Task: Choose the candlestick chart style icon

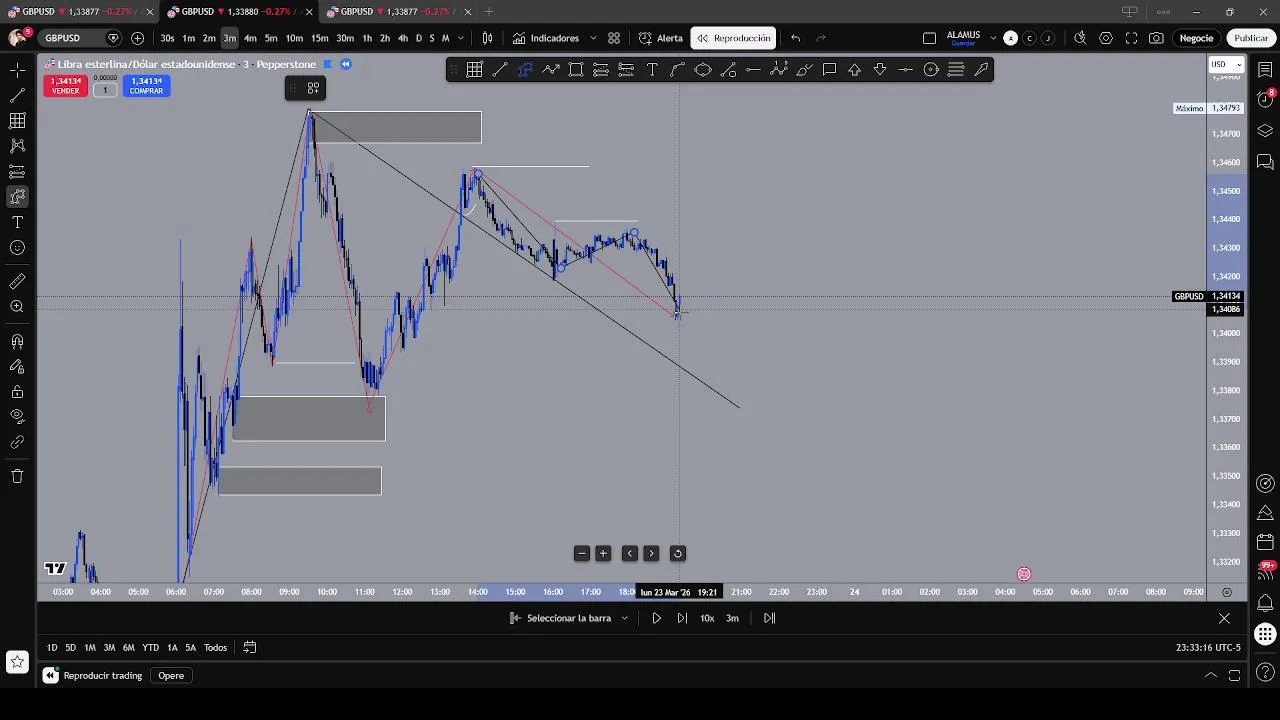Action: pyautogui.click(x=487, y=38)
